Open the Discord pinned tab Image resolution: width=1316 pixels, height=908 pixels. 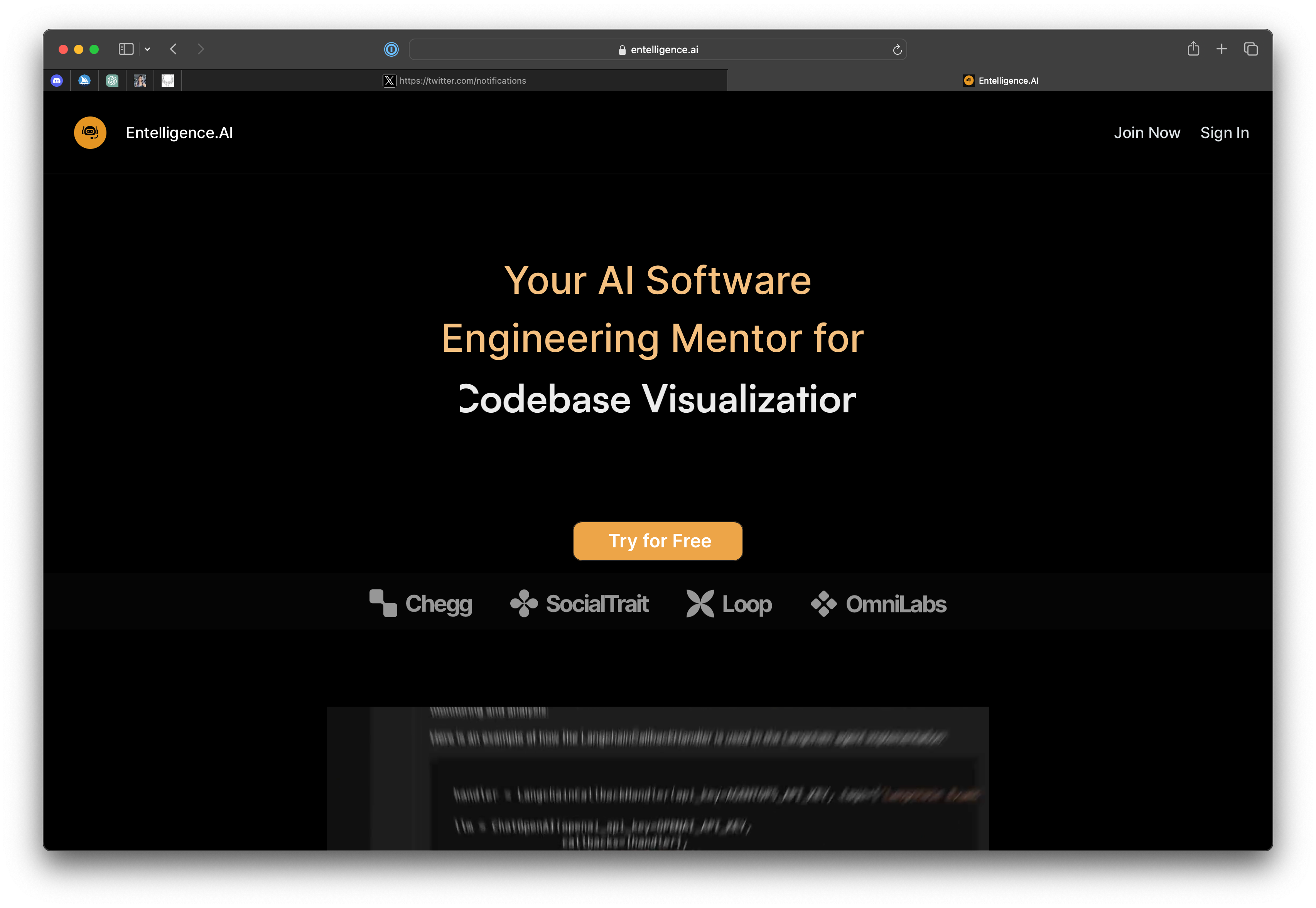(57, 81)
